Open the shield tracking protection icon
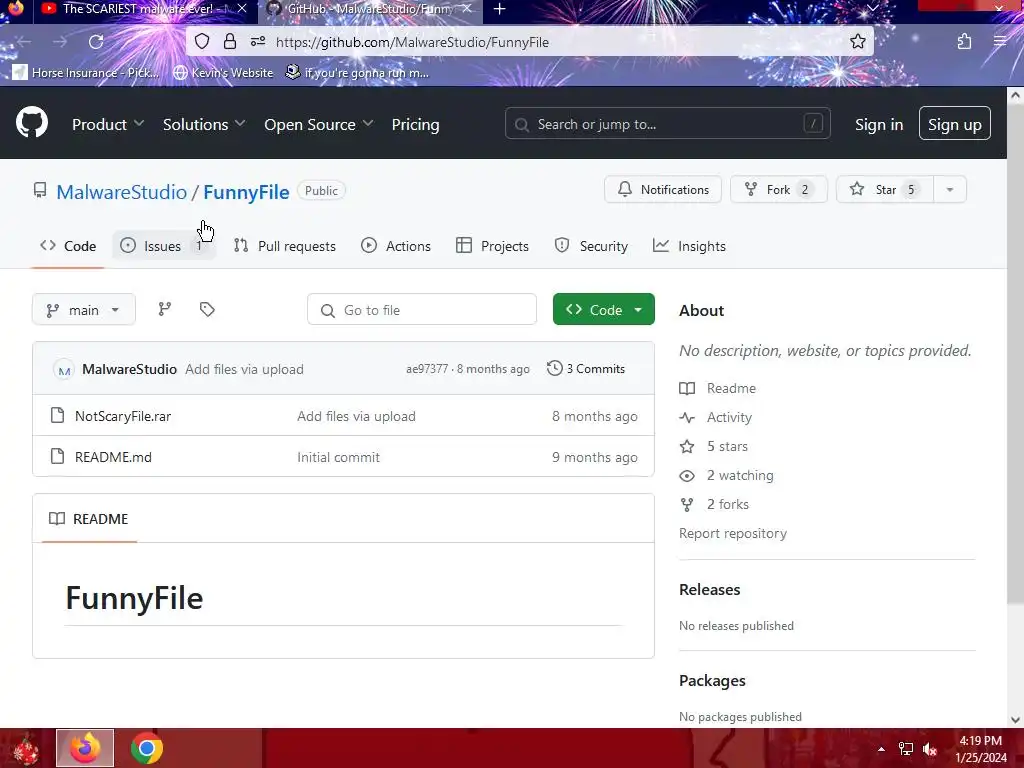This screenshot has width=1024, height=768. pos(202,42)
